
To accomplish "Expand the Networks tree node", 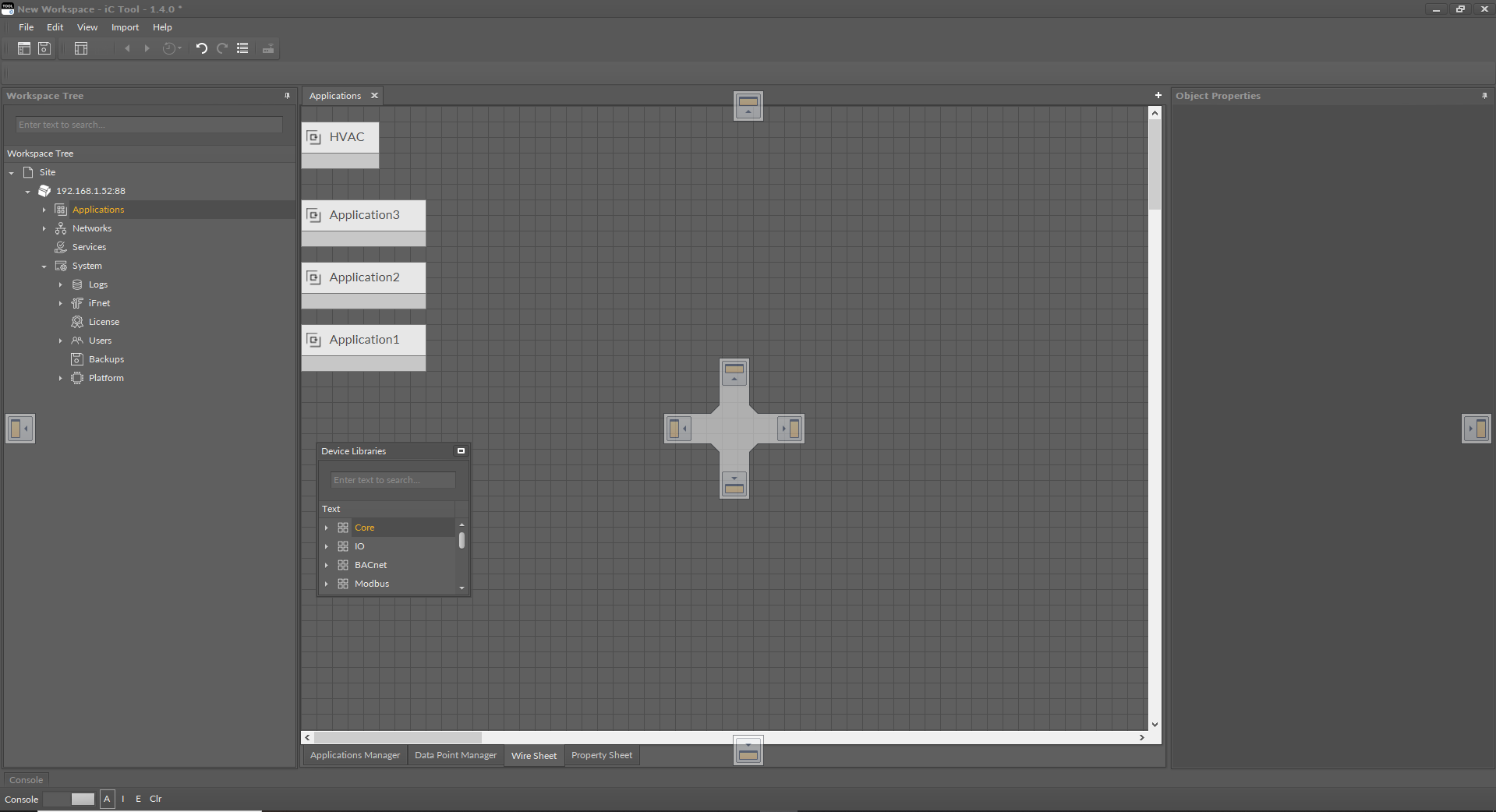I will pos(44,228).
